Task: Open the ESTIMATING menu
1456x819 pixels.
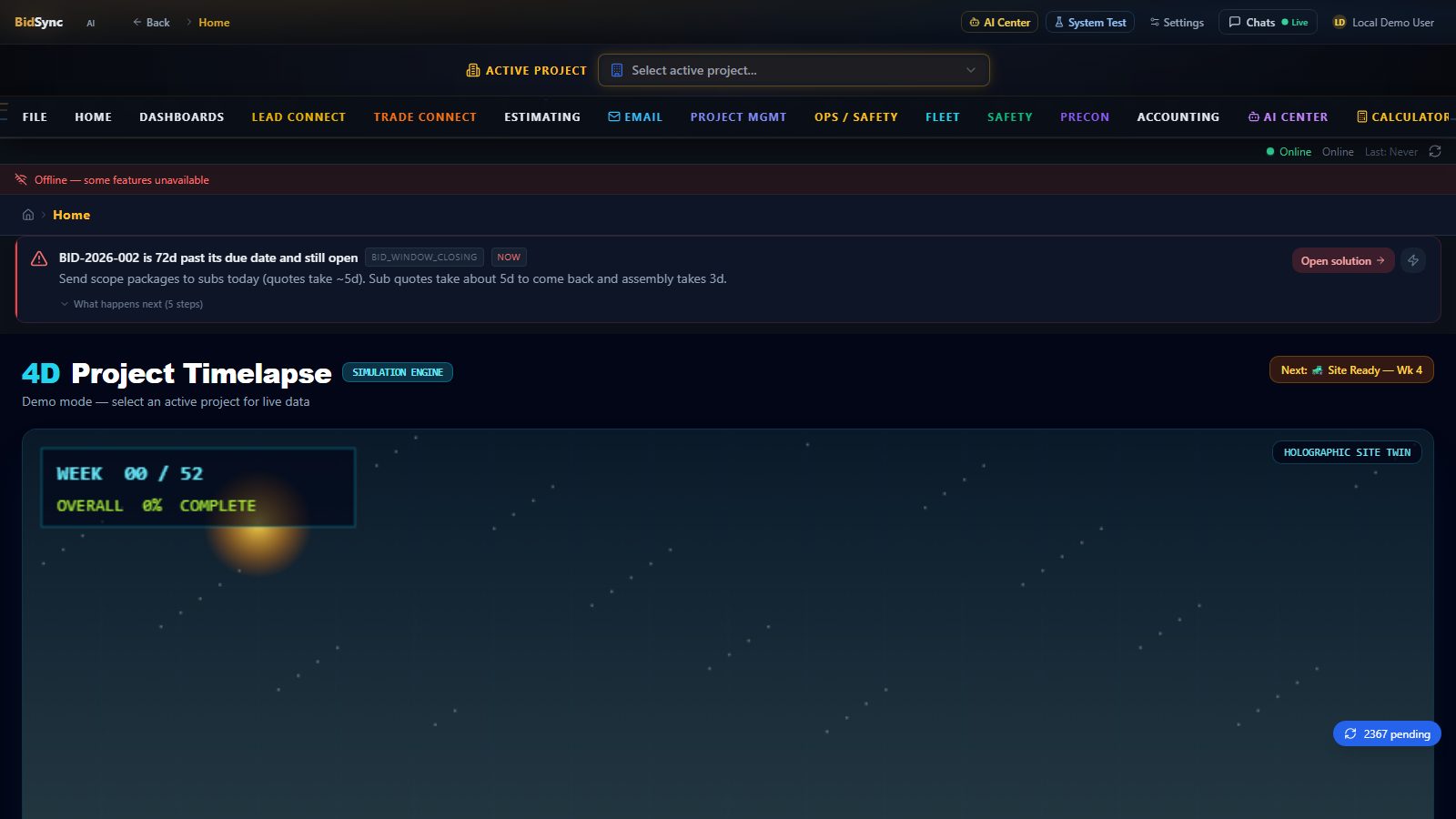Action: (542, 116)
